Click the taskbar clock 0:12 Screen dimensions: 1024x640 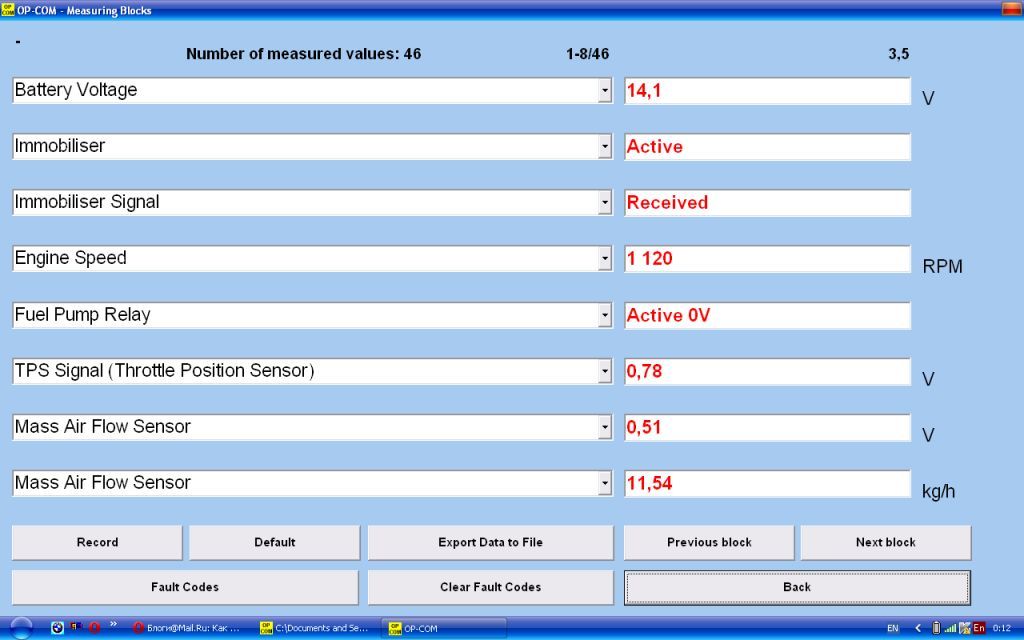(1002, 628)
